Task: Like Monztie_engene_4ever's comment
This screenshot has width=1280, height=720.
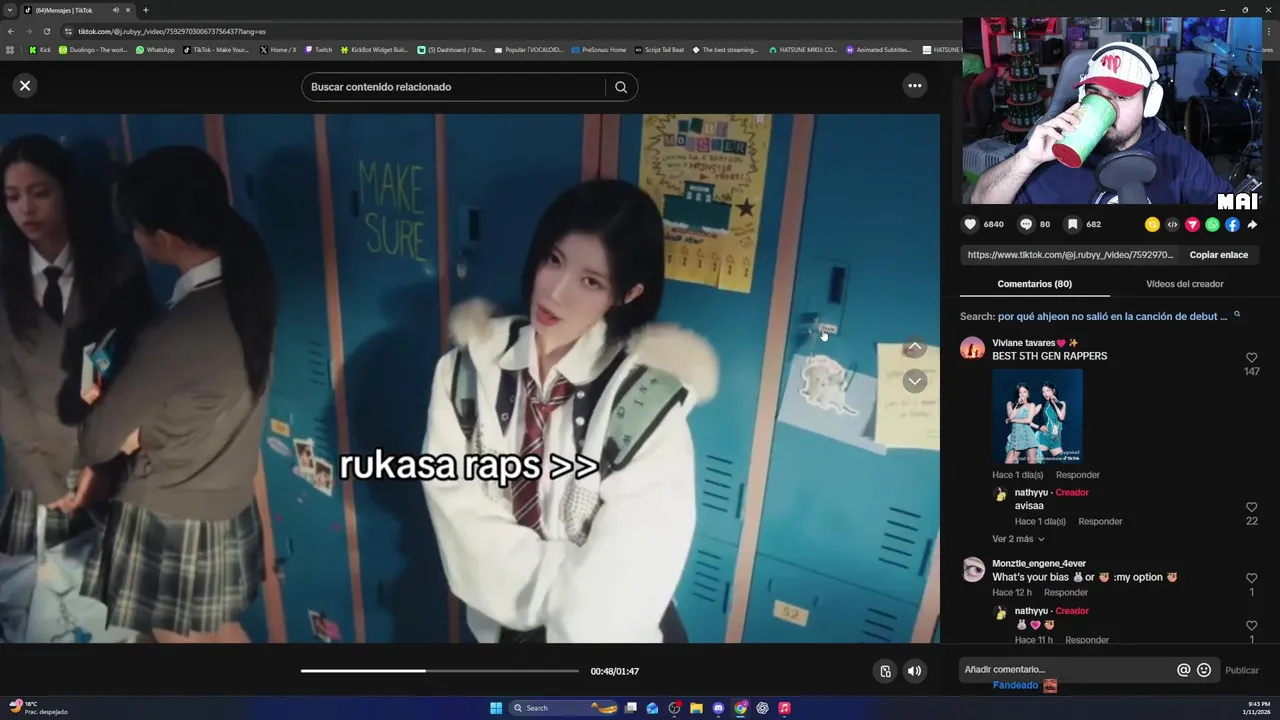Action: 1251,579
